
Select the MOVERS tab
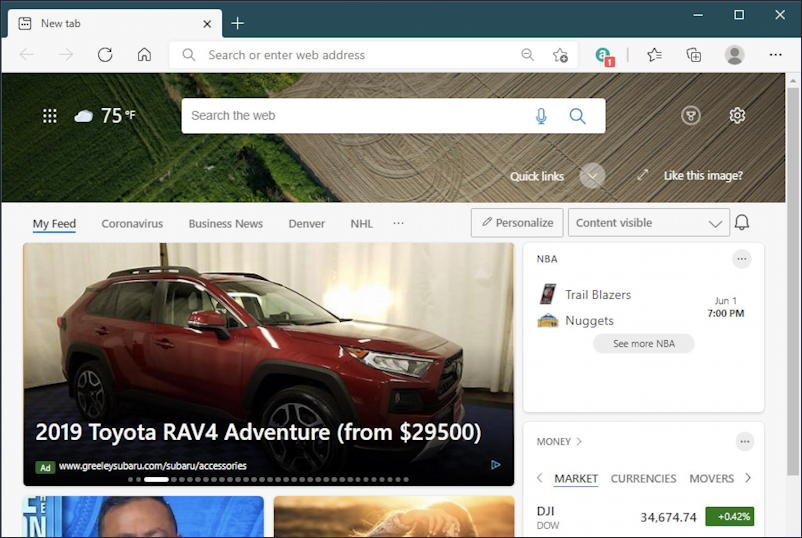(x=711, y=479)
